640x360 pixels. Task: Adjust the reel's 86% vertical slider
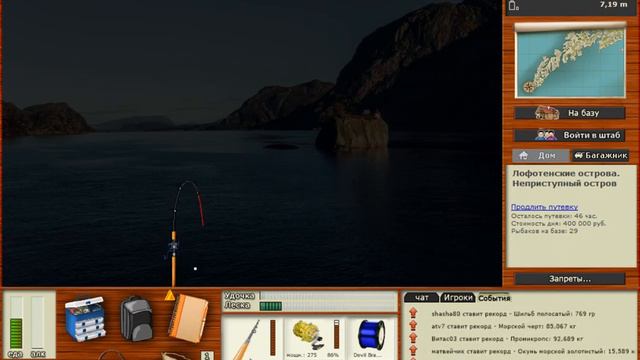click(x=336, y=334)
